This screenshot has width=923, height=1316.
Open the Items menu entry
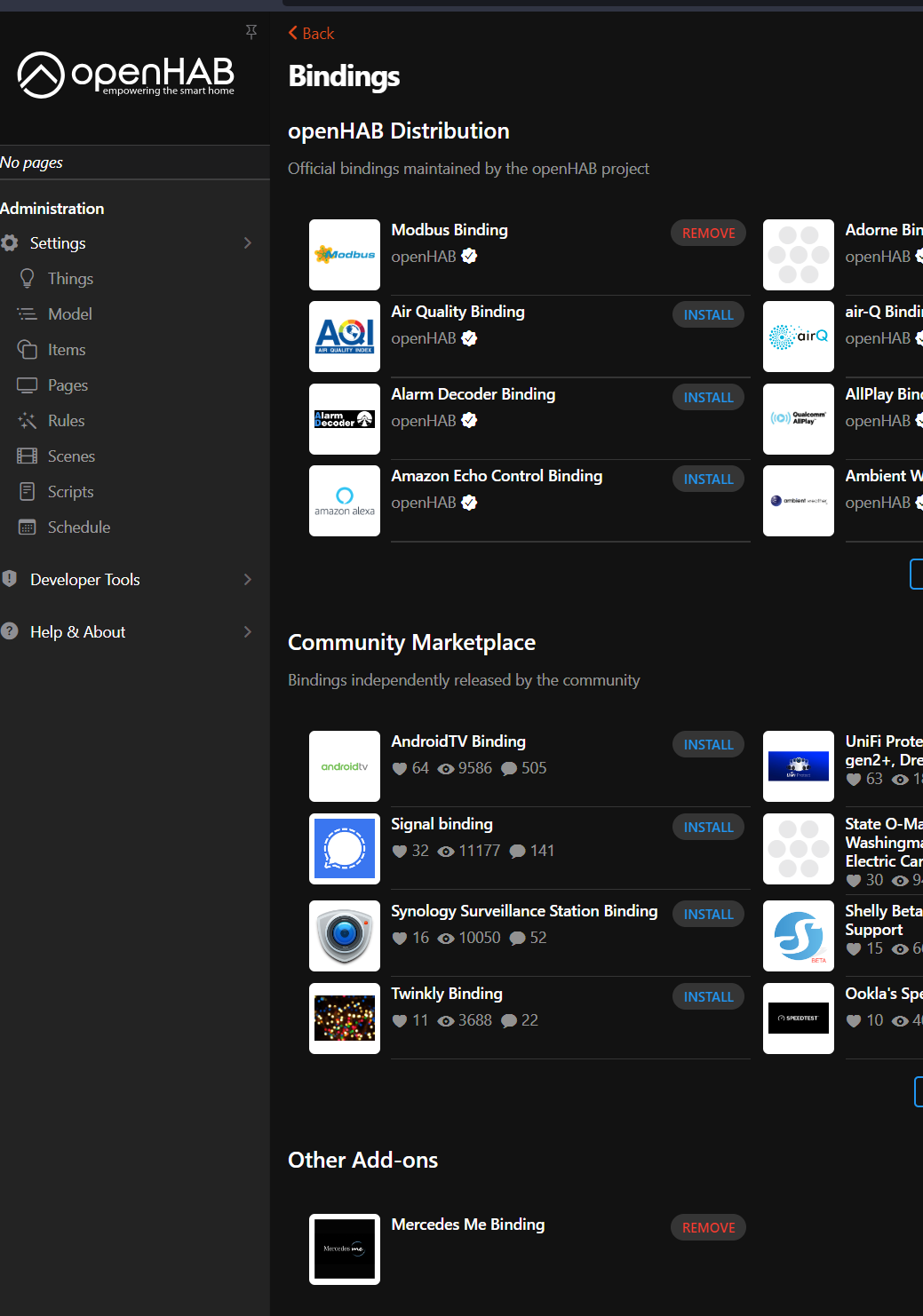67,350
